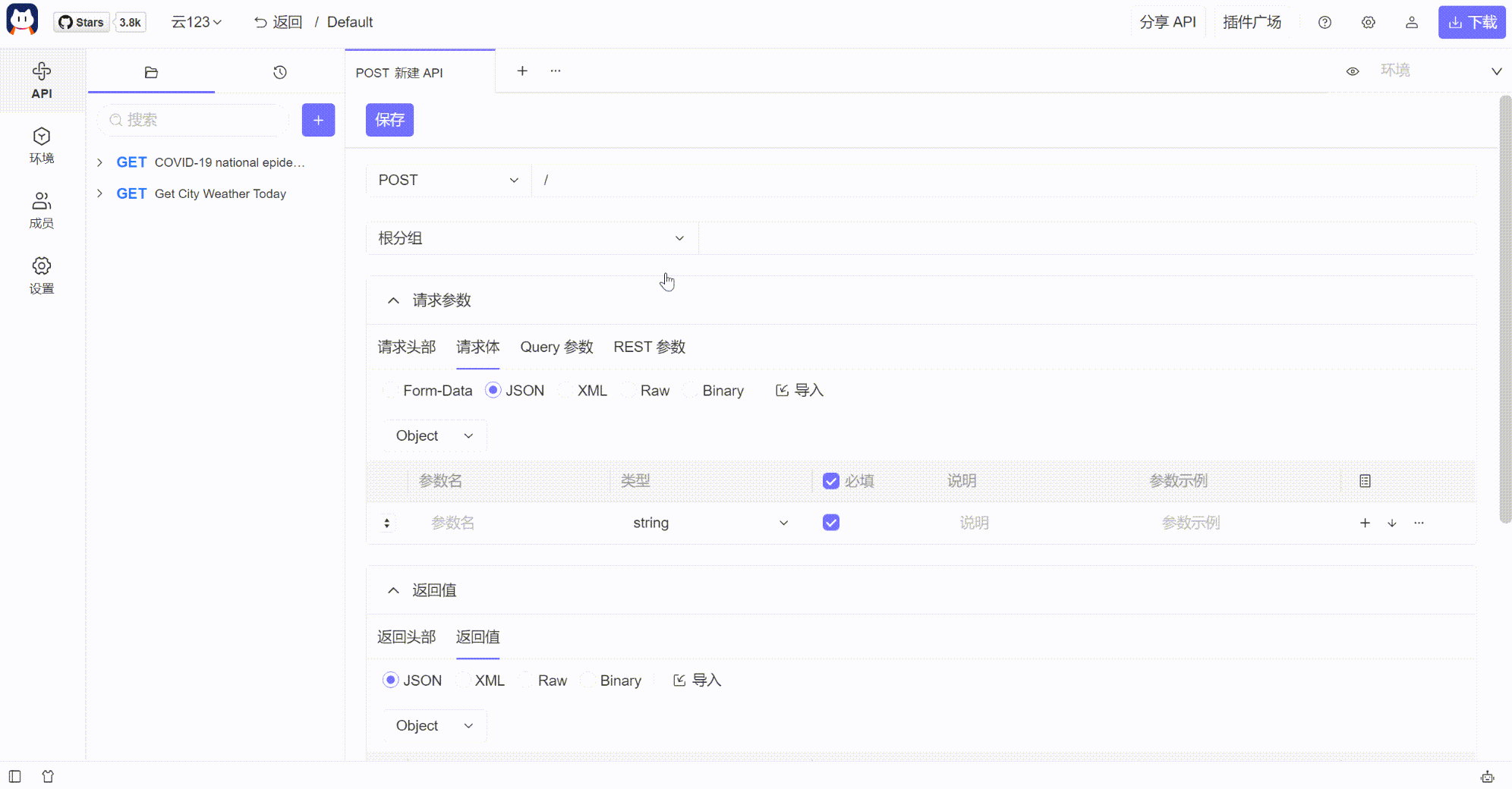The height and width of the screenshot is (789, 1512).
Task: Click the help question-mark icon in top bar
Action: (x=1325, y=23)
